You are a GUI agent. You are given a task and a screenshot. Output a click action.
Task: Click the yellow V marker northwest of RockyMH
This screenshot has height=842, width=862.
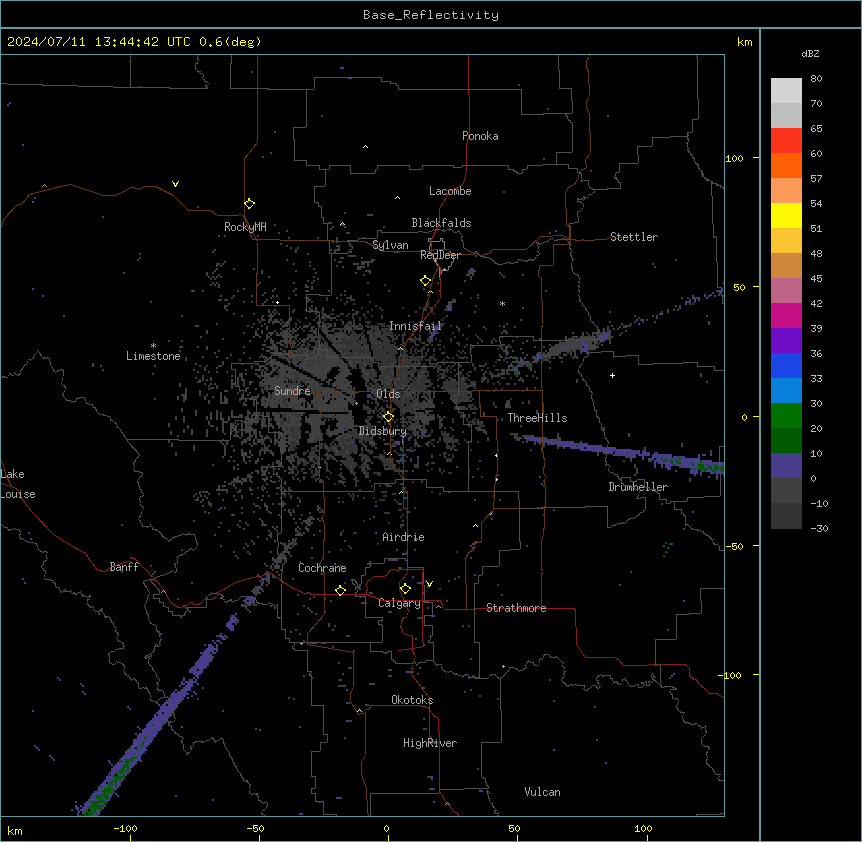pos(175,184)
